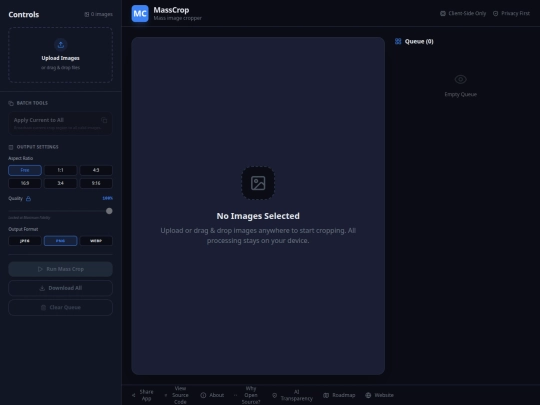Image resolution: width=540 pixels, height=405 pixels.
Task: Select the 16:9 aspect ratio
Action: (25, 183)
